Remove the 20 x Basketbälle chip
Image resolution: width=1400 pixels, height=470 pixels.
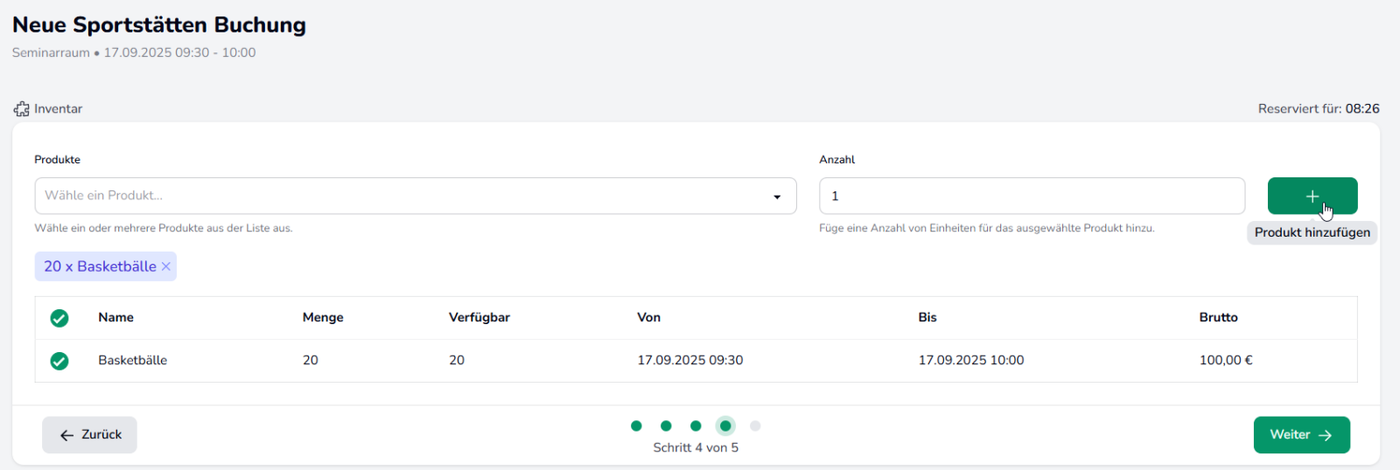tap(166, 267)
